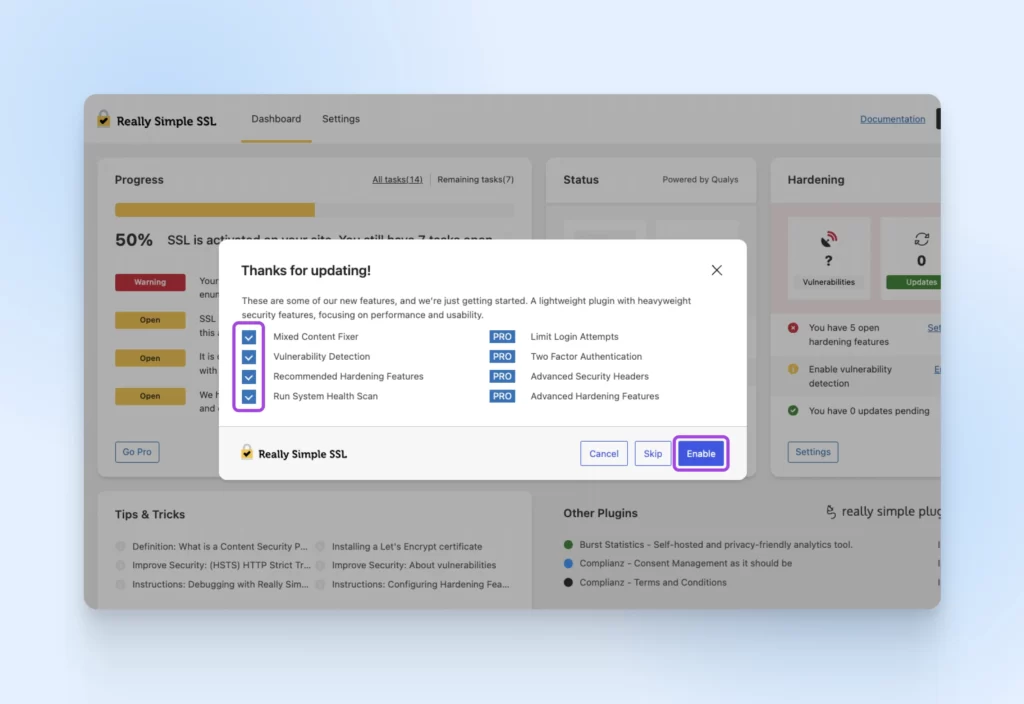Click Advanced Security Headers feature text
This screenshot has height=704, width=1024.
click(590, 377)
